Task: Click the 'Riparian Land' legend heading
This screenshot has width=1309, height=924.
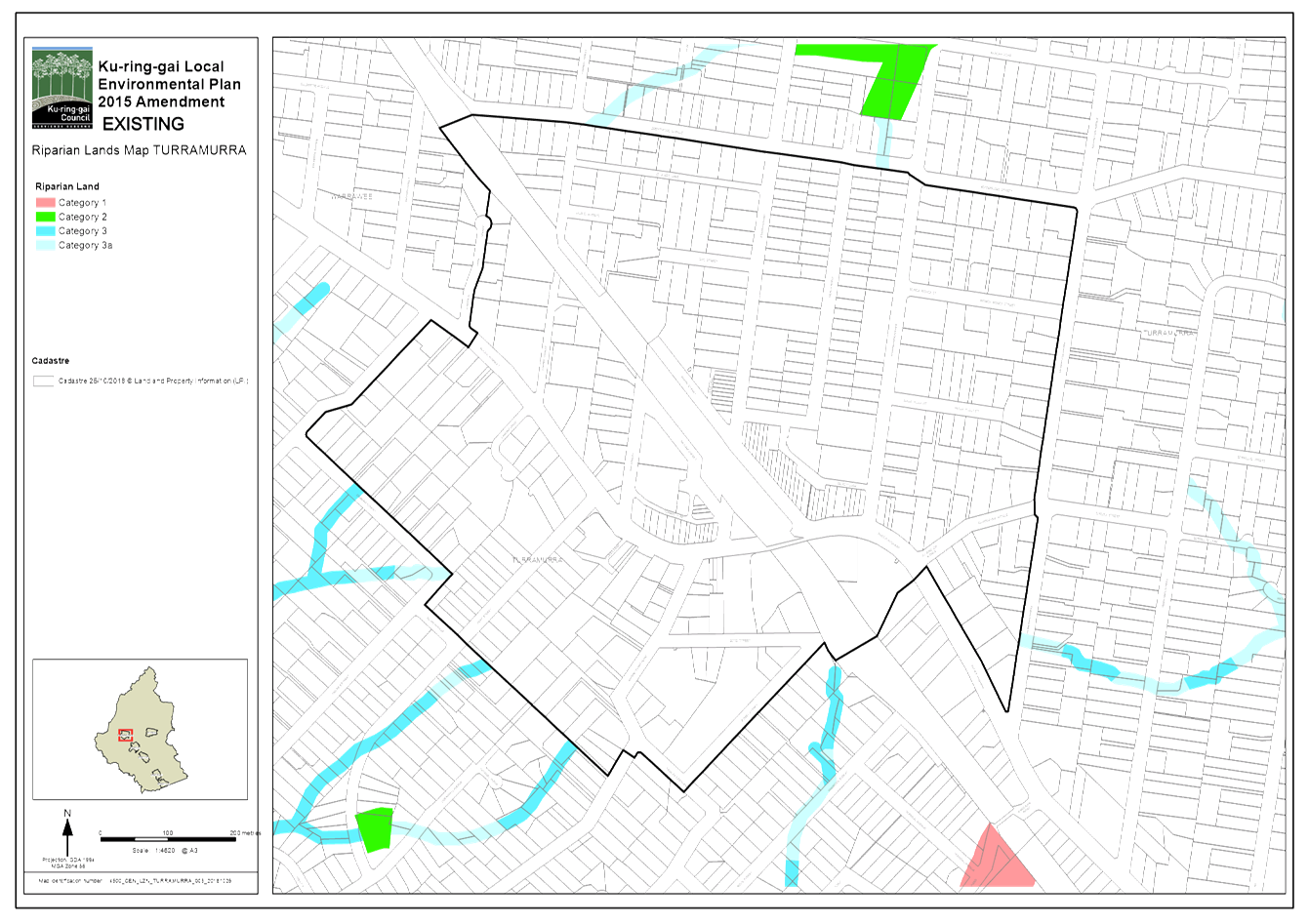Action: (x=67, y=186)
